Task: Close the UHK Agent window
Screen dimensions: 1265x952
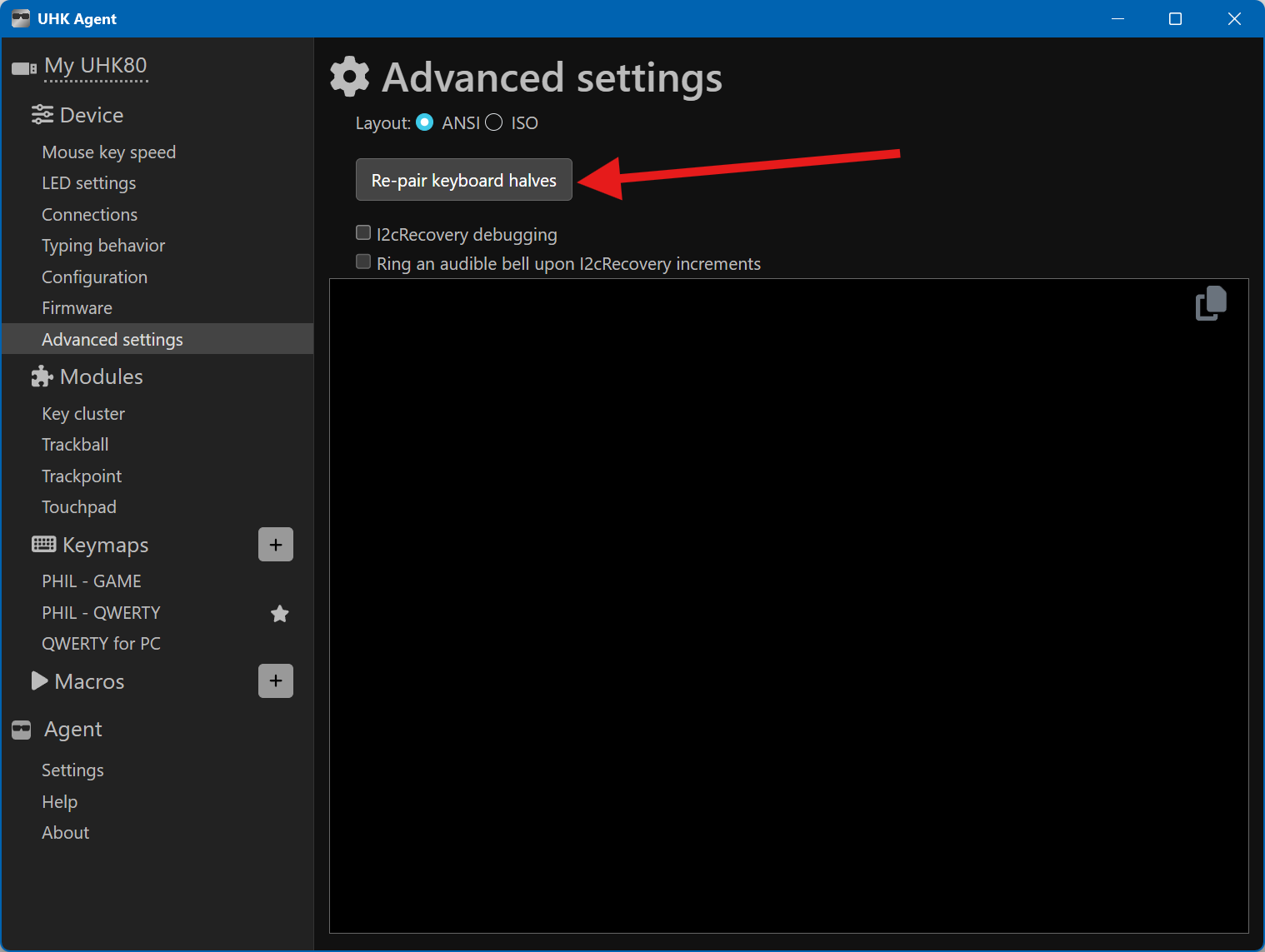Action: [1234, 18]
